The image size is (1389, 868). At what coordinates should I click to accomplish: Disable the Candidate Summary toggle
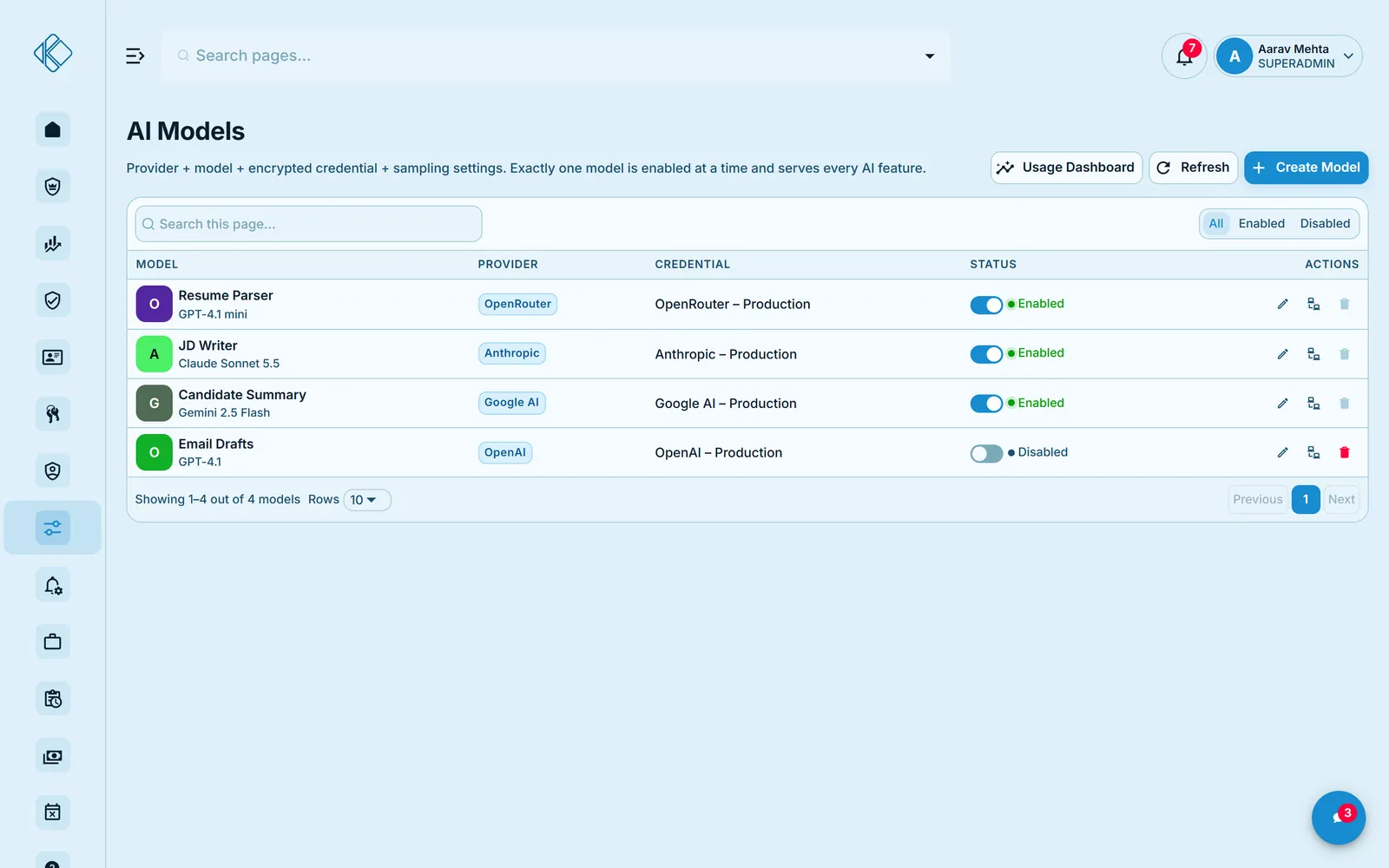click(x=986, y=404)
